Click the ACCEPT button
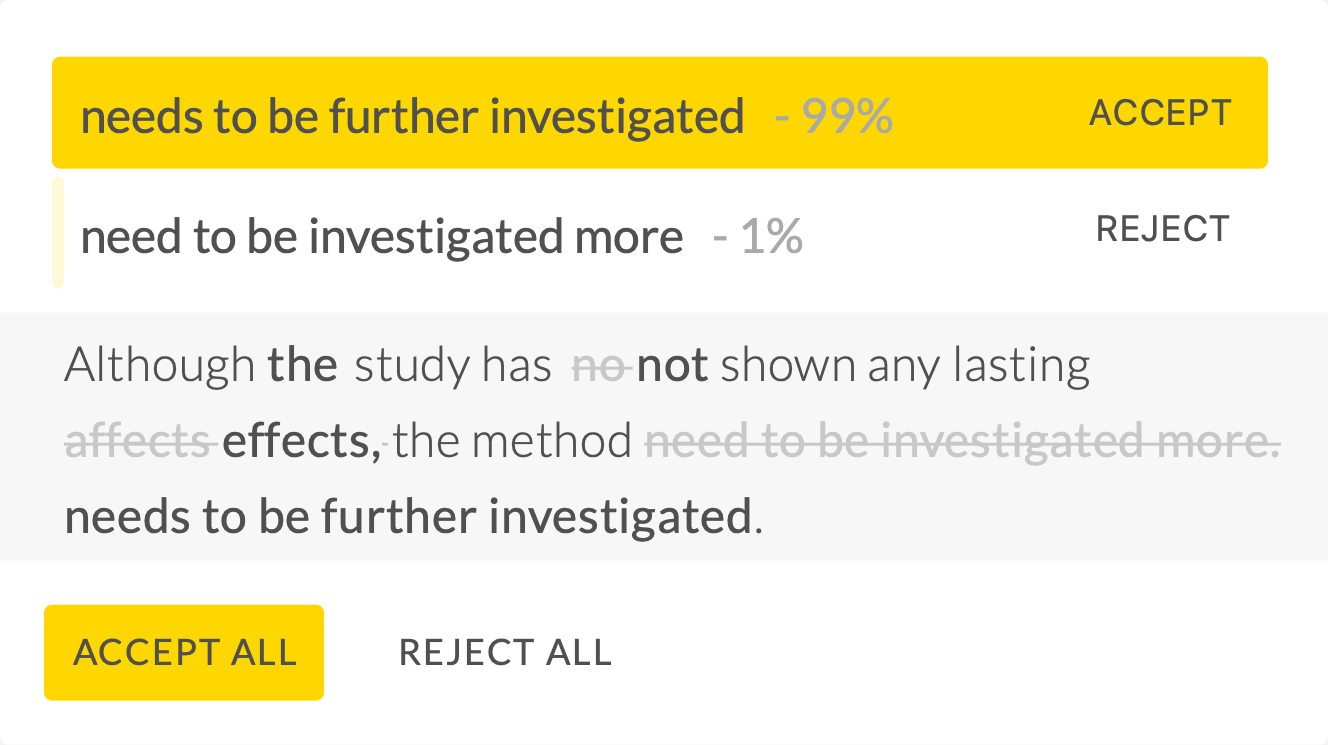The height and width of the screenshot is (745, 1328). click(x=1160, y=113)
